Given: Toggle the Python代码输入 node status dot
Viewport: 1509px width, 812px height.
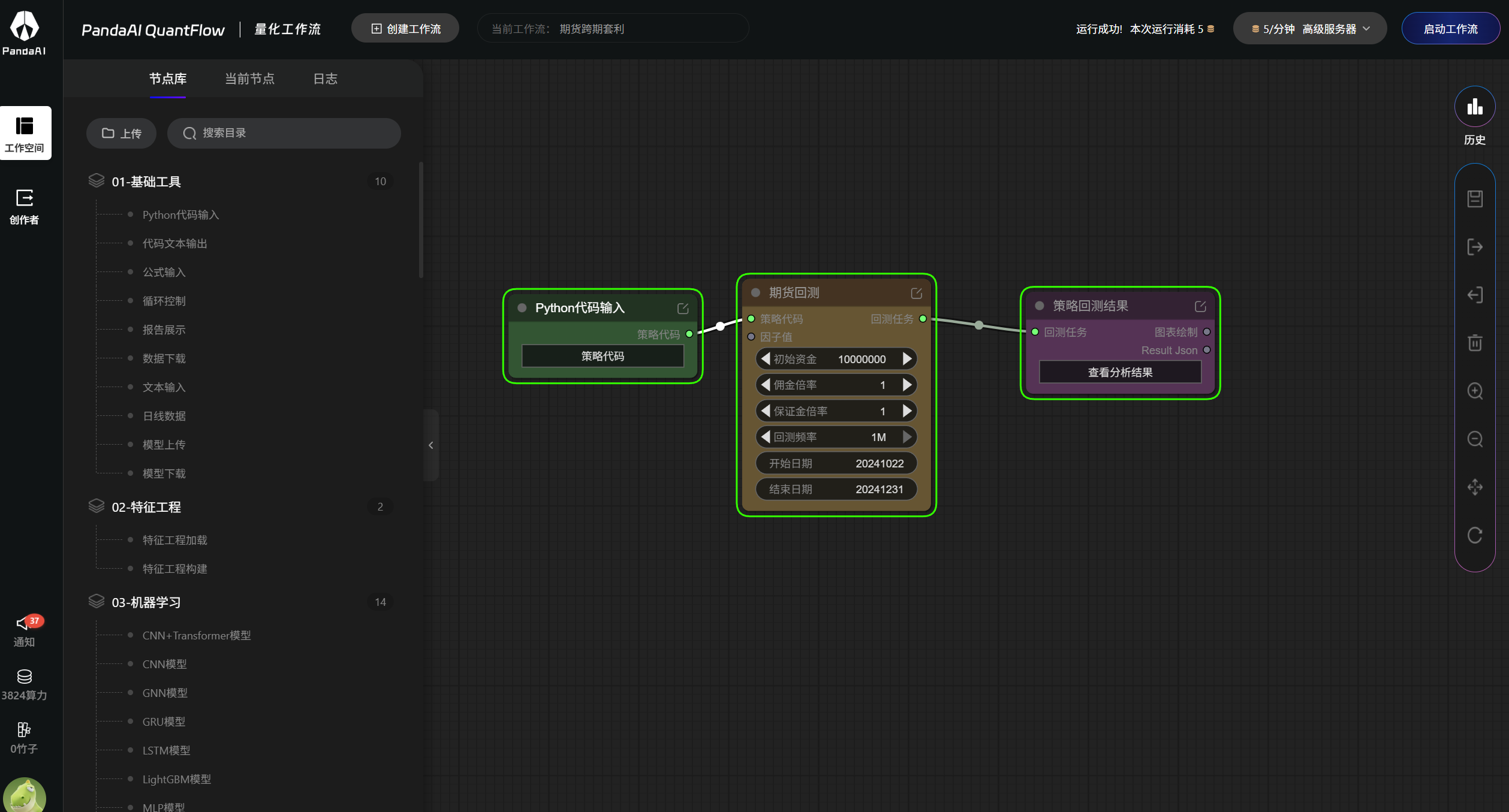Looking at the screenshot, I should (522, 308).
